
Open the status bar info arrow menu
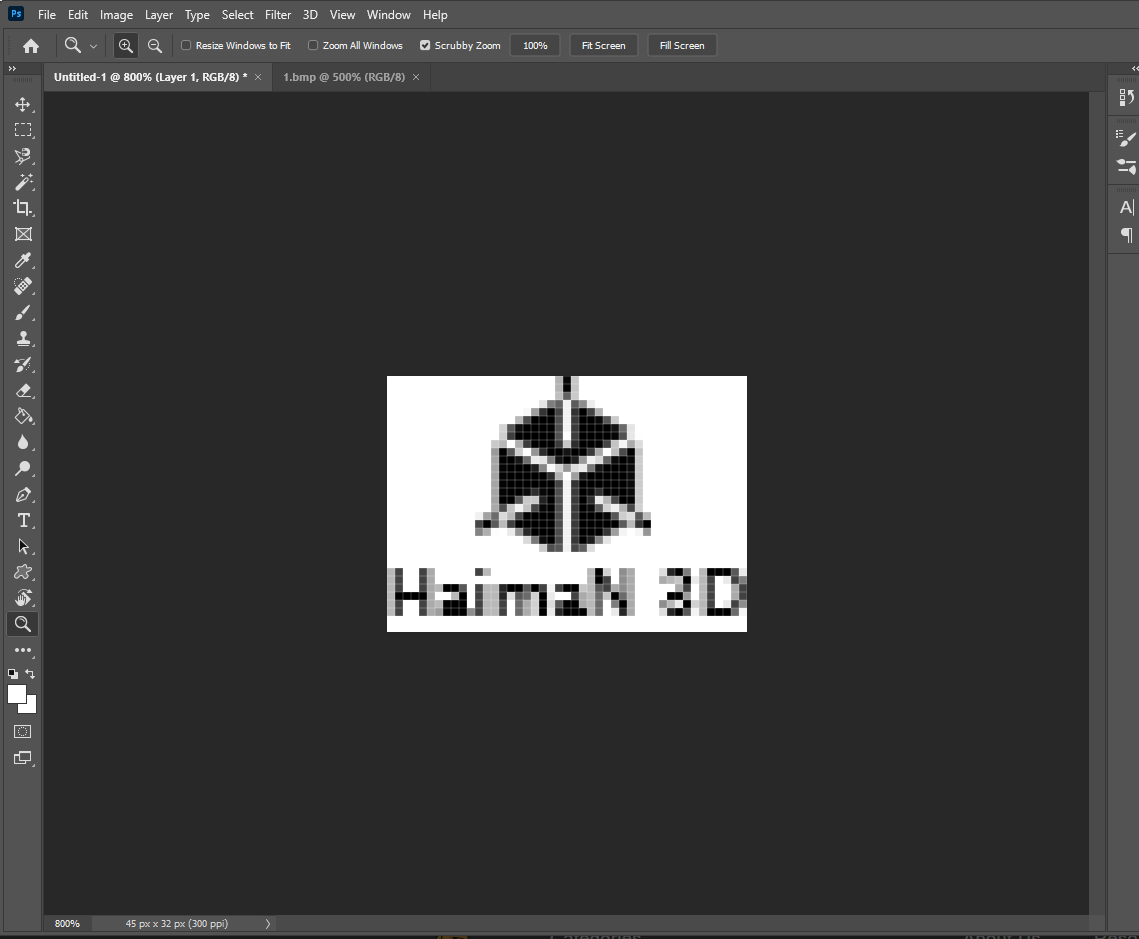point(268,924)
